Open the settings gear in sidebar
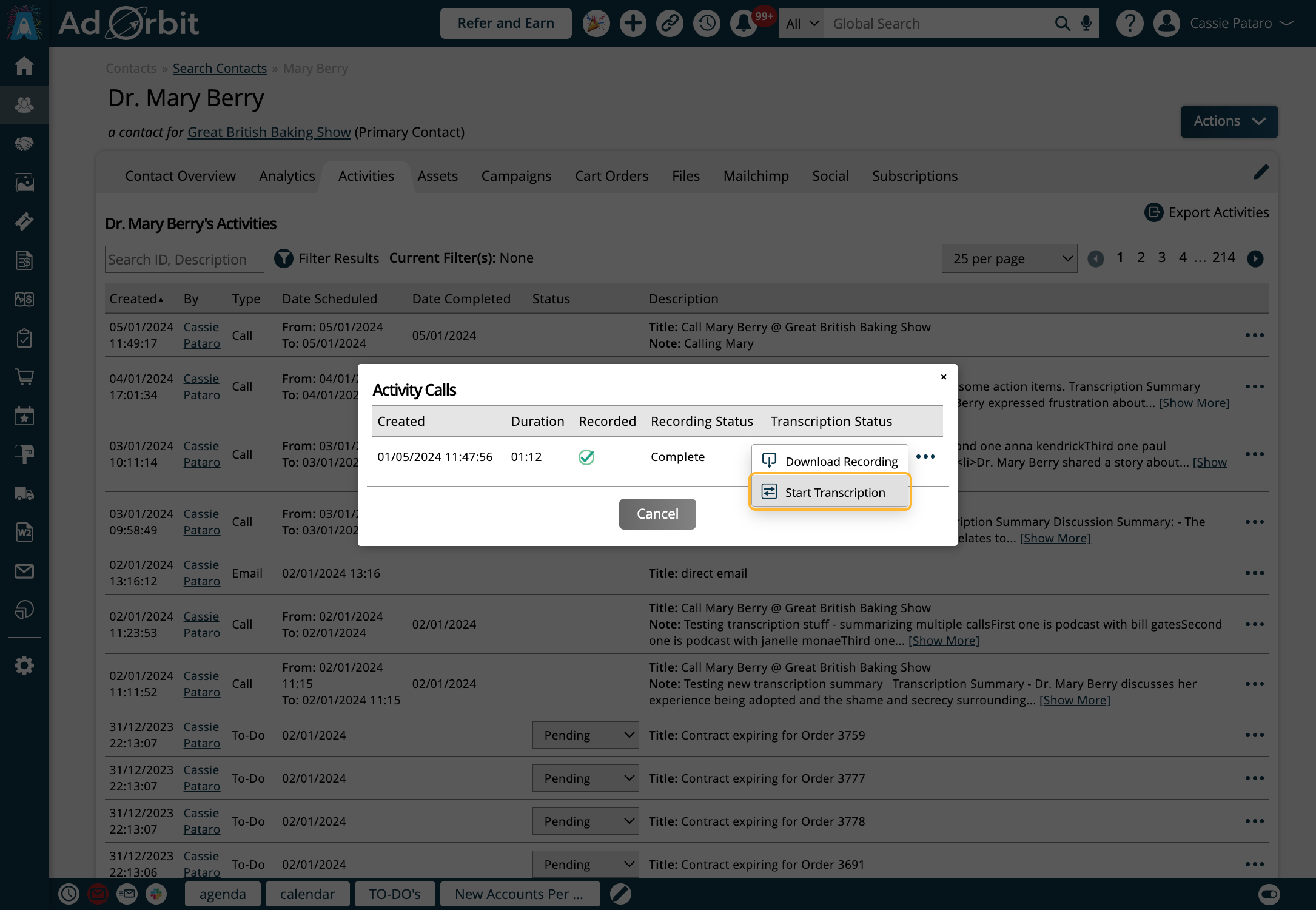This screenshot has height=910, width=1316. [24, 666]
